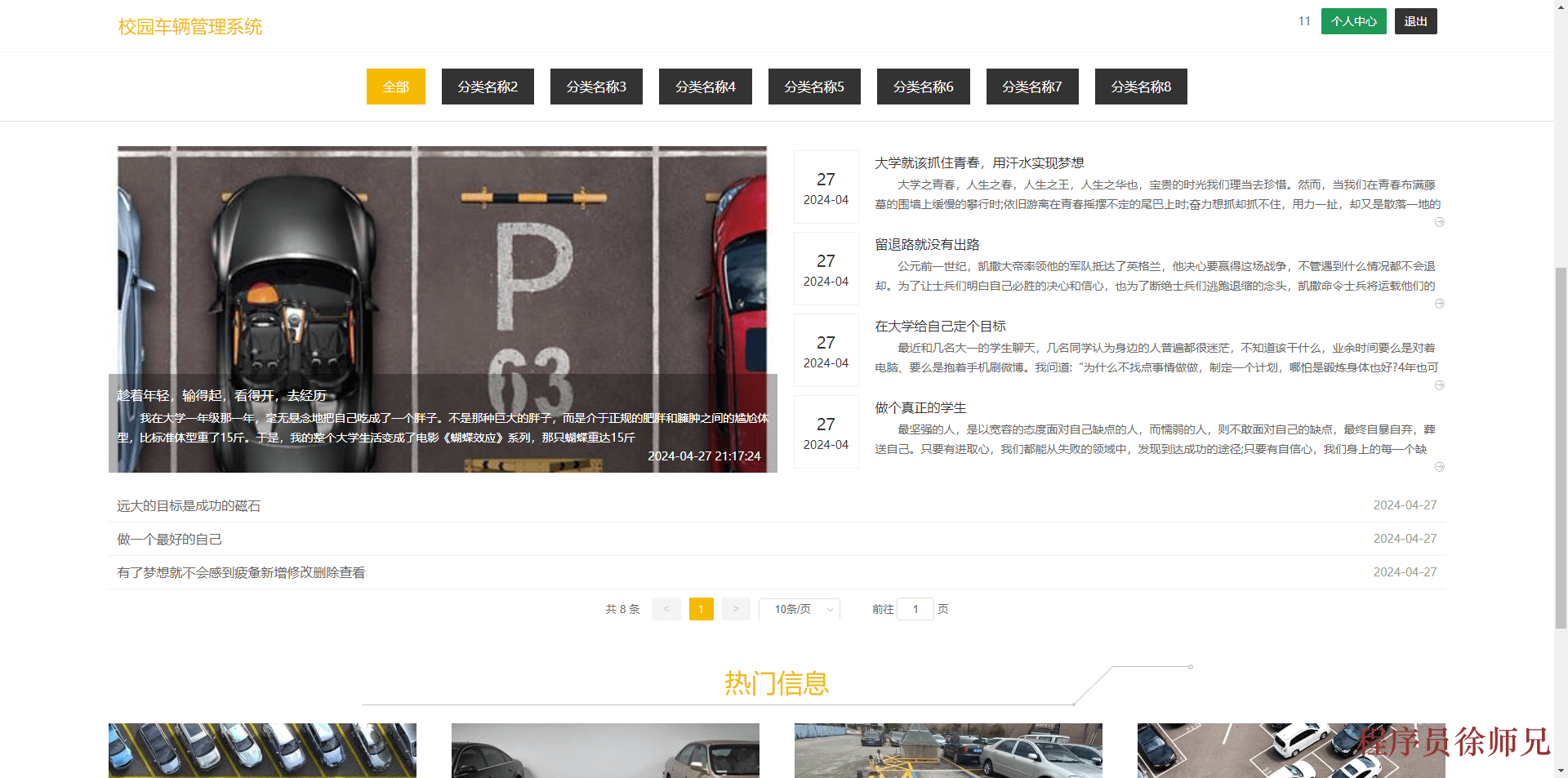Click the "校园车辆管理系统" site title
The height and width of the screenshot is (778, 1568).
pos(189,26)
